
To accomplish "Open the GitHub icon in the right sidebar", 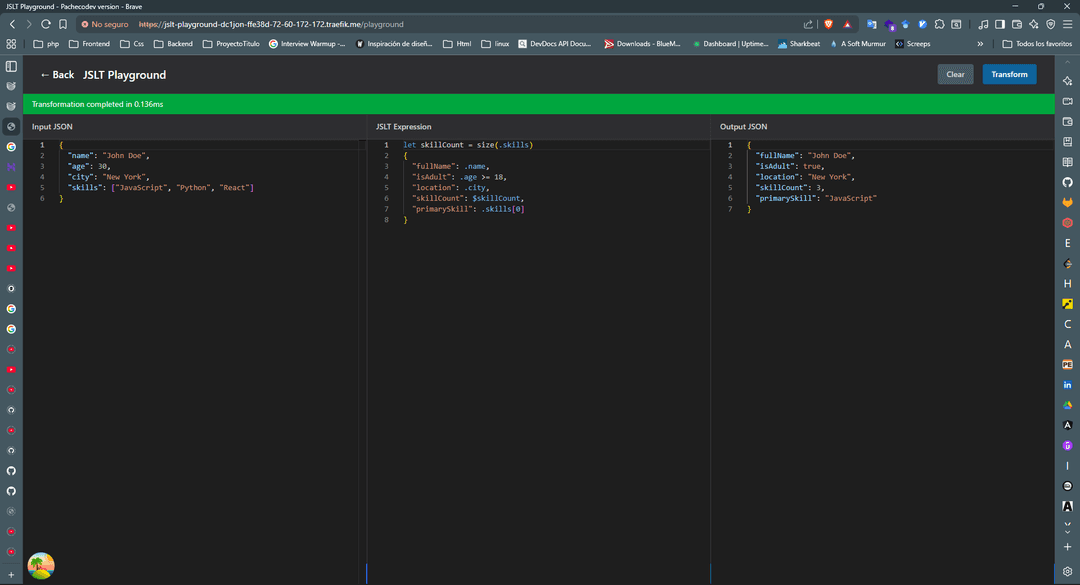I will [1067, 182].
